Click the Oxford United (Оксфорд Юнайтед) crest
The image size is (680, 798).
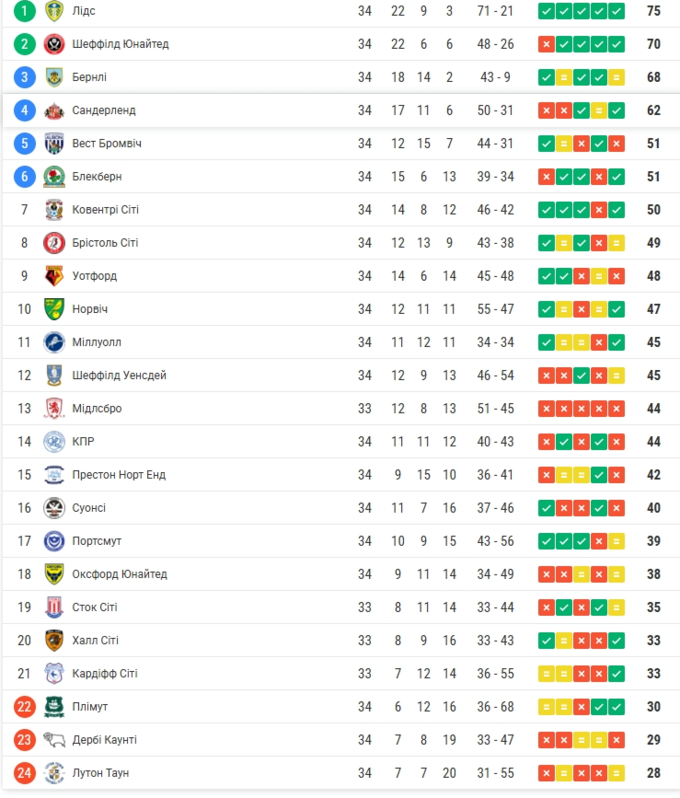pyautogui.click(x=54, y=574)
